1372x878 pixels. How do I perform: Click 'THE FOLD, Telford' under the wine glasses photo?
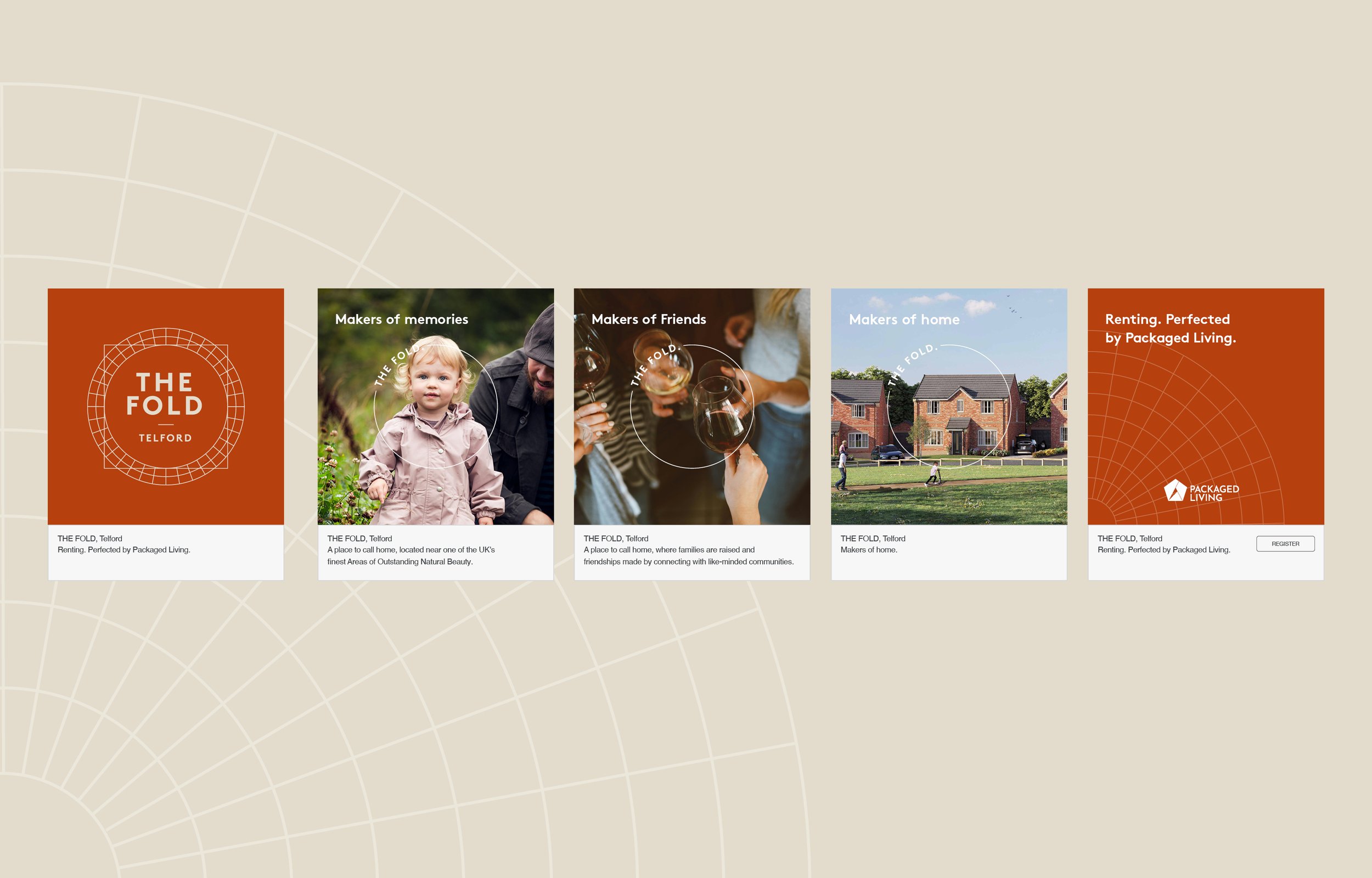(616, 538)
